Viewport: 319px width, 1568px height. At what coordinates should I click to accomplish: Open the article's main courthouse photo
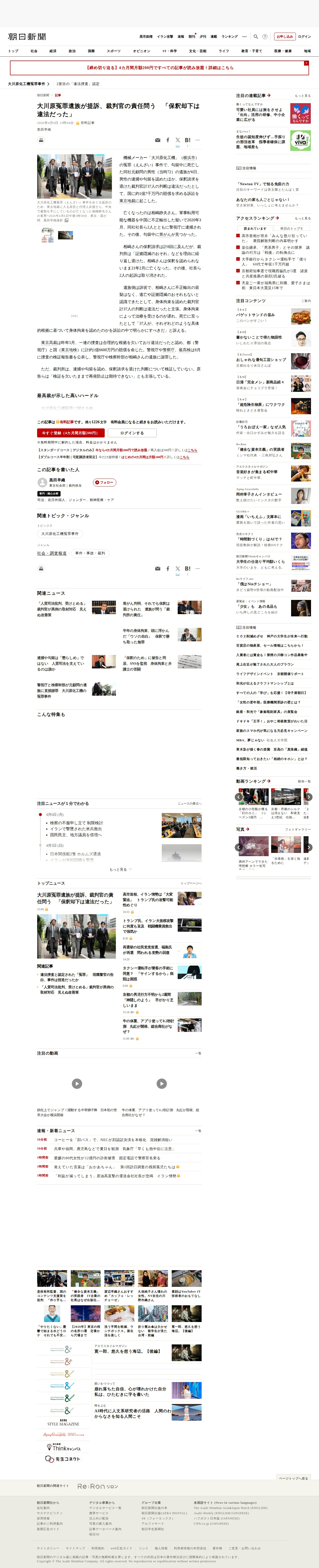[74, 176]
